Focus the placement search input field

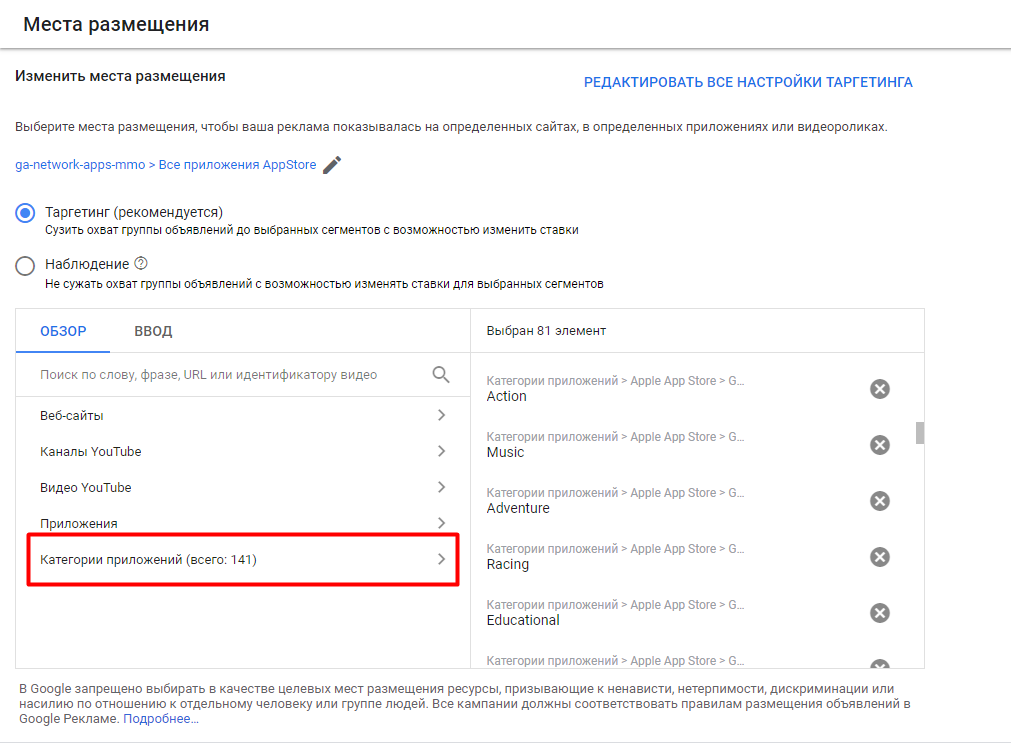click(x=230, y=375)
